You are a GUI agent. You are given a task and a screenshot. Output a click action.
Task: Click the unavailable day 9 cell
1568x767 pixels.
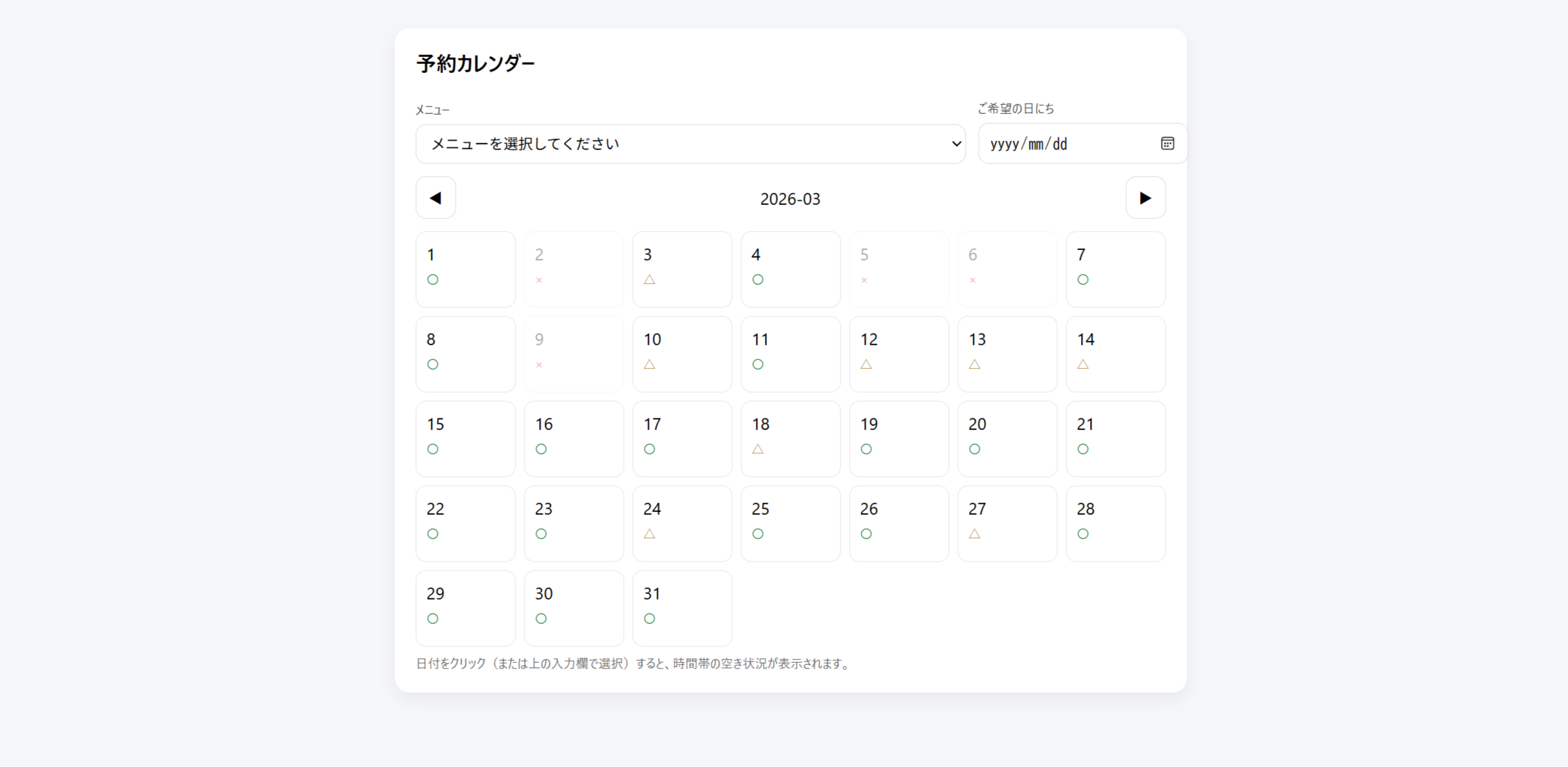(574, 354)
